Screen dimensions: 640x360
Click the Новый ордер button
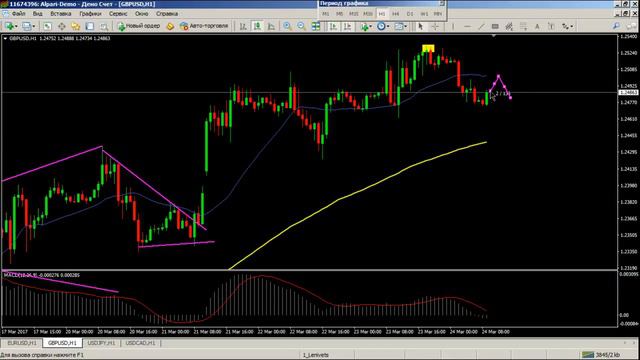pyautogui.click(x=139, y=26)
